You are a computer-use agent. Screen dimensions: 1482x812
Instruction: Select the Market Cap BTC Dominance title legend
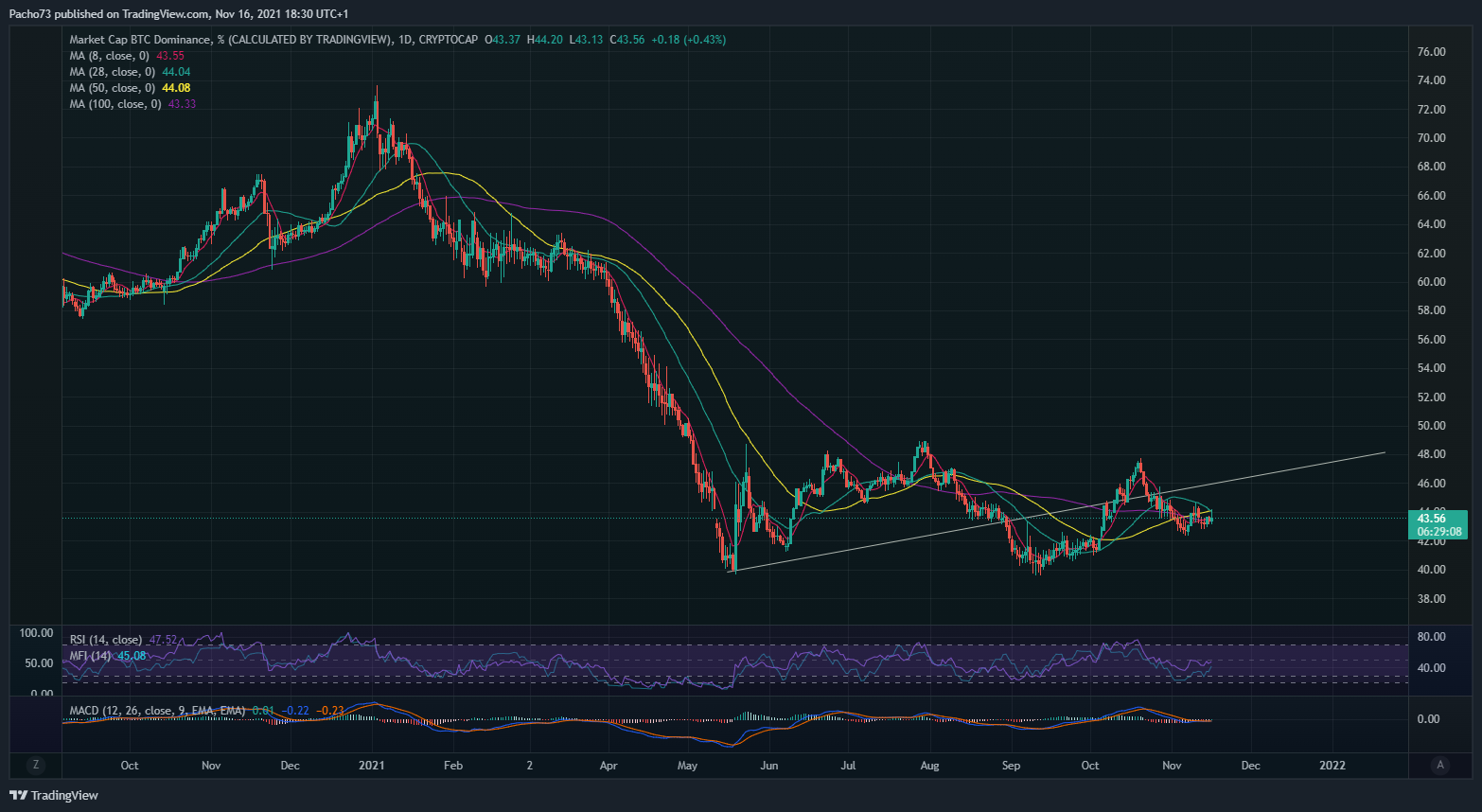[x=274, y=40]
